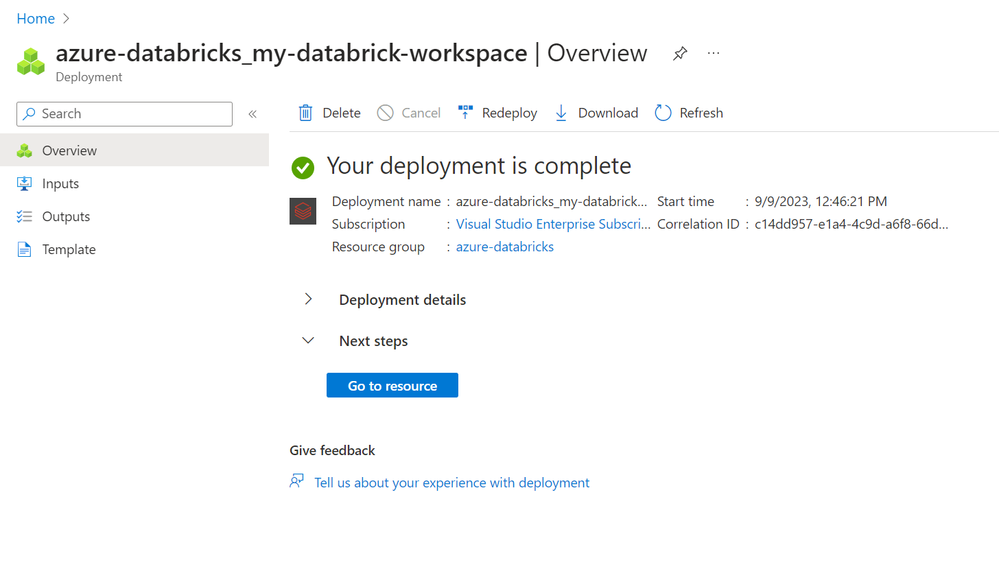Collapse the Next steps chevron
This screenshot has height=561, width=999.
pyautogui.click(x=308, y=341)
